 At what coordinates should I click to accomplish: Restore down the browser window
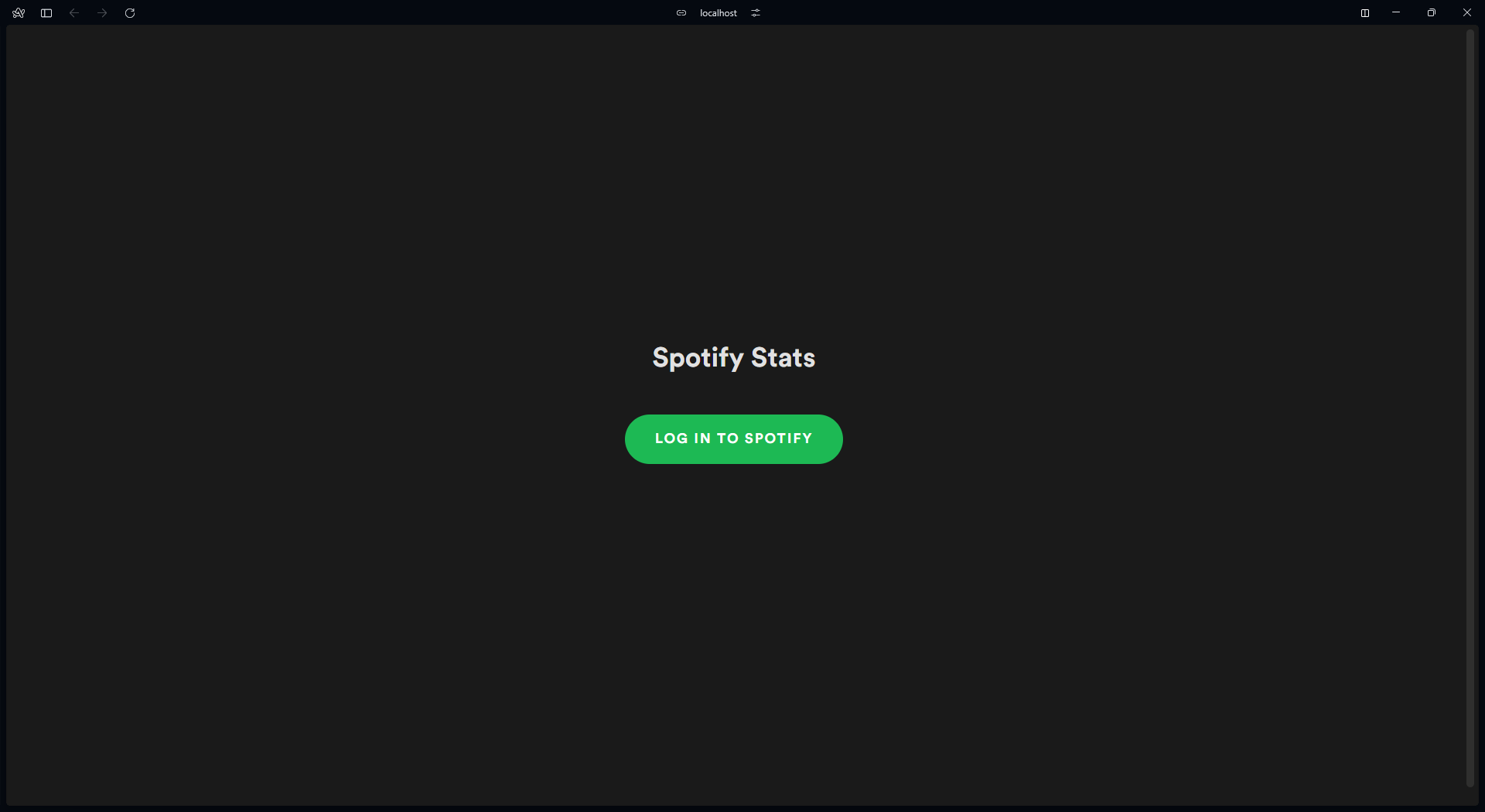(x=1432, y=13)
